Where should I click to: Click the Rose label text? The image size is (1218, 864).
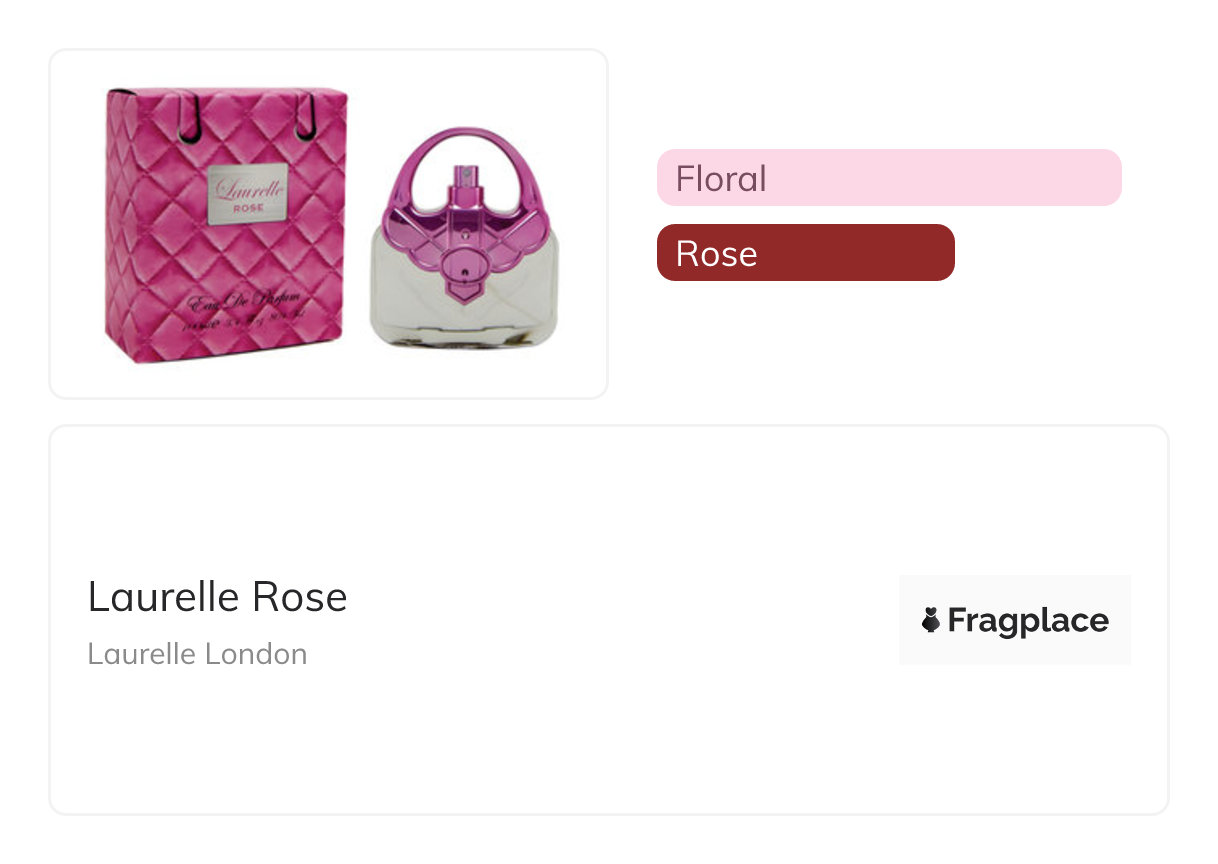click(x=716, y=254)
